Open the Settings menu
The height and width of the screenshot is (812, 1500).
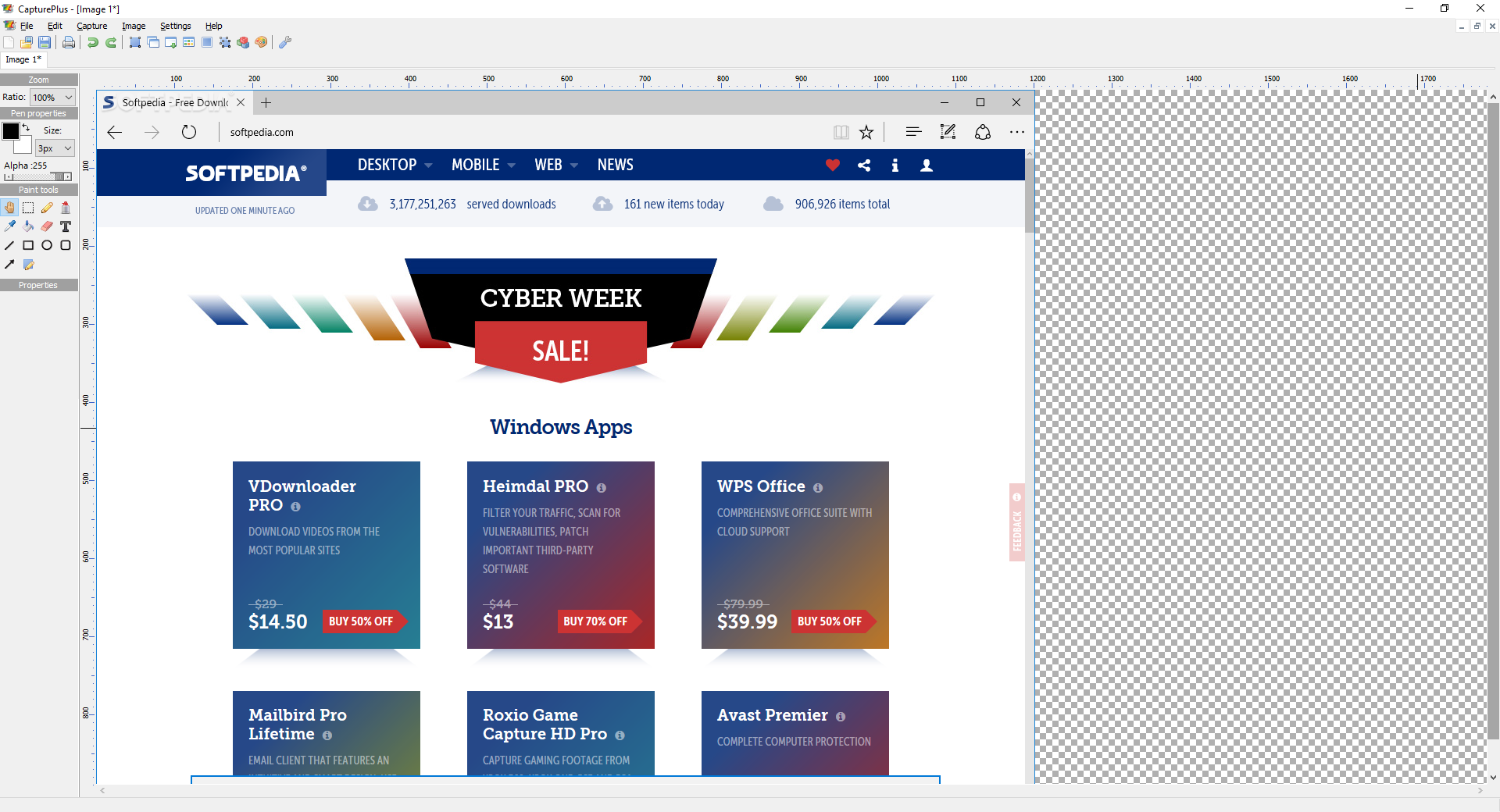click(x=176, y=26)
